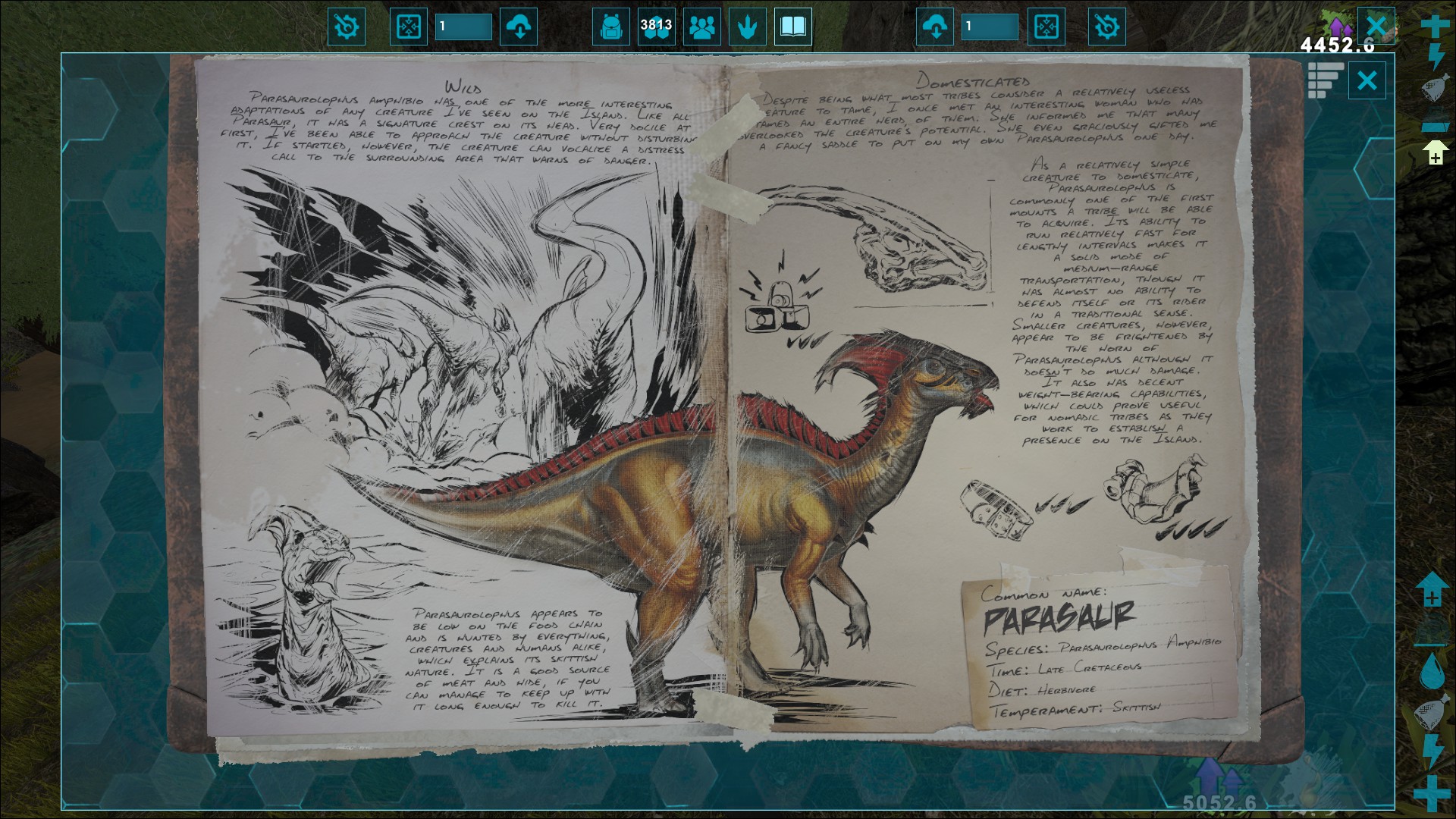The width and height of the screenshot is (1456, 819).
Task: Open the engrams tab showing 3813
Action: 656,27
